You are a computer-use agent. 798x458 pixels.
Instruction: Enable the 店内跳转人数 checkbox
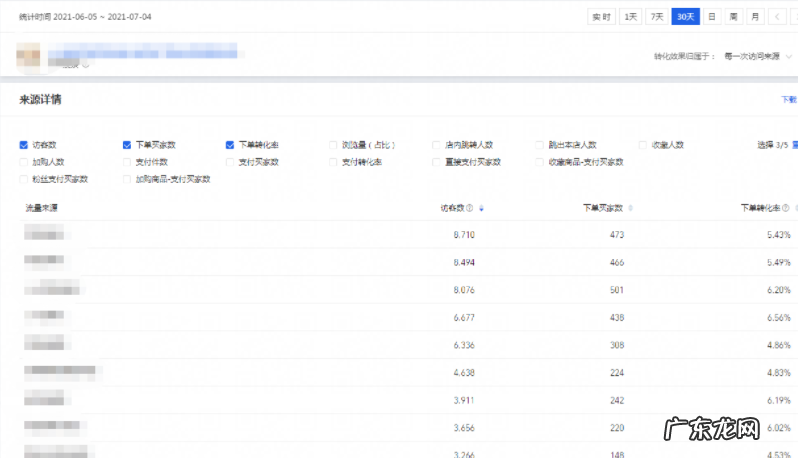(x=436, y=145)
